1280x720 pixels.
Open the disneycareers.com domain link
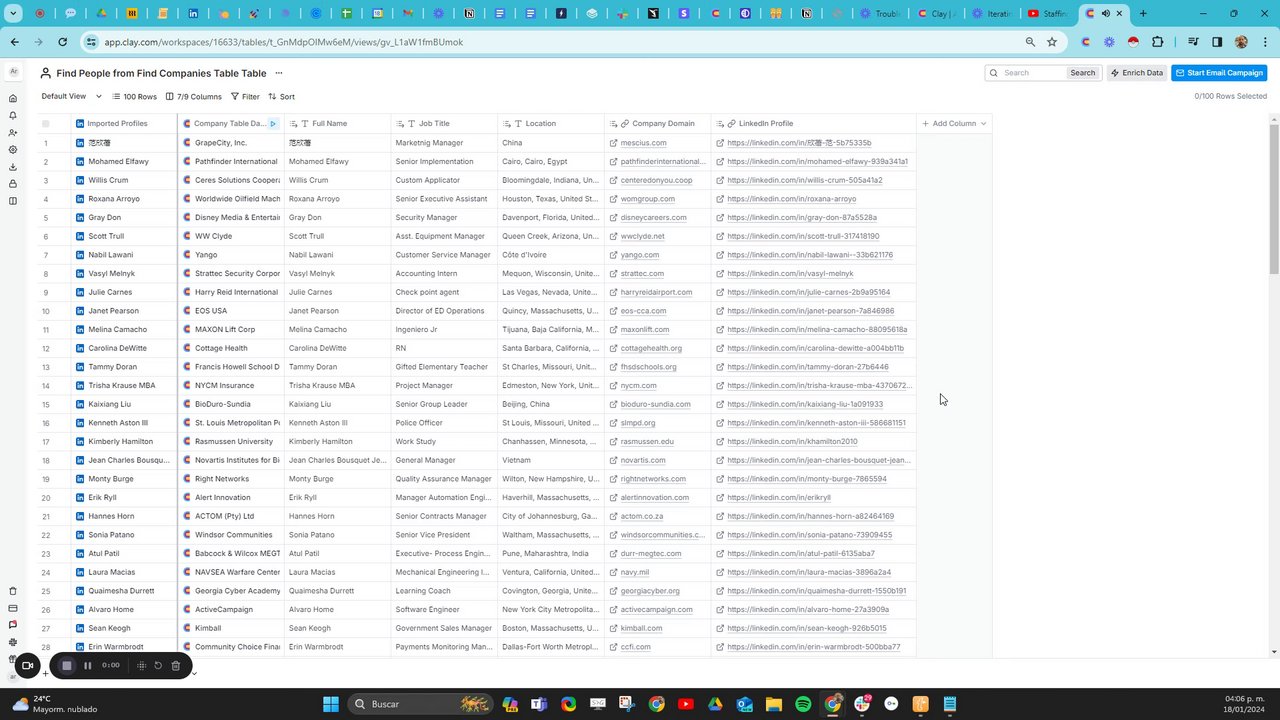pos(653,218)
